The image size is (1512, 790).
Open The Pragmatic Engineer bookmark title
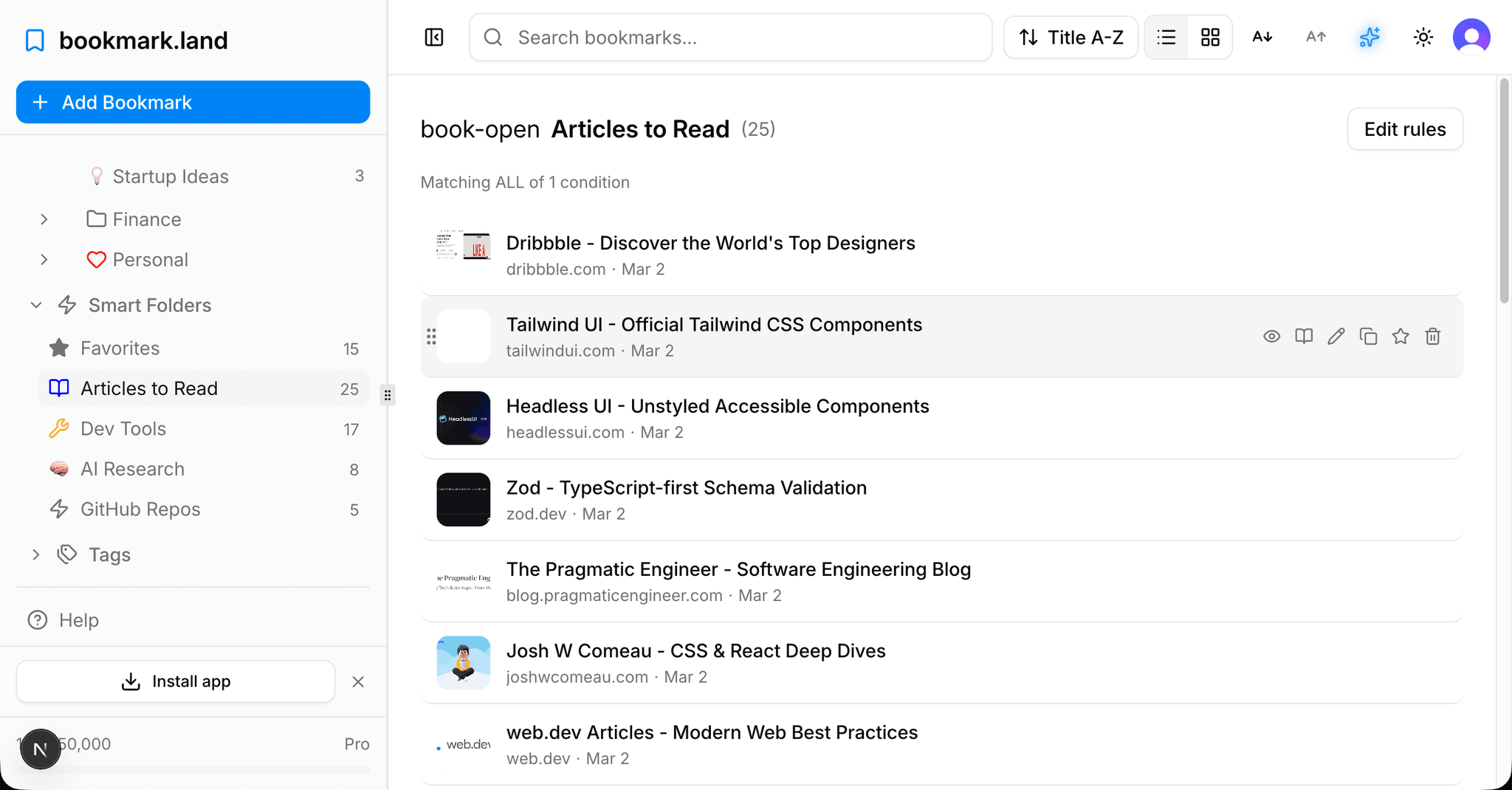coord(739,569)
